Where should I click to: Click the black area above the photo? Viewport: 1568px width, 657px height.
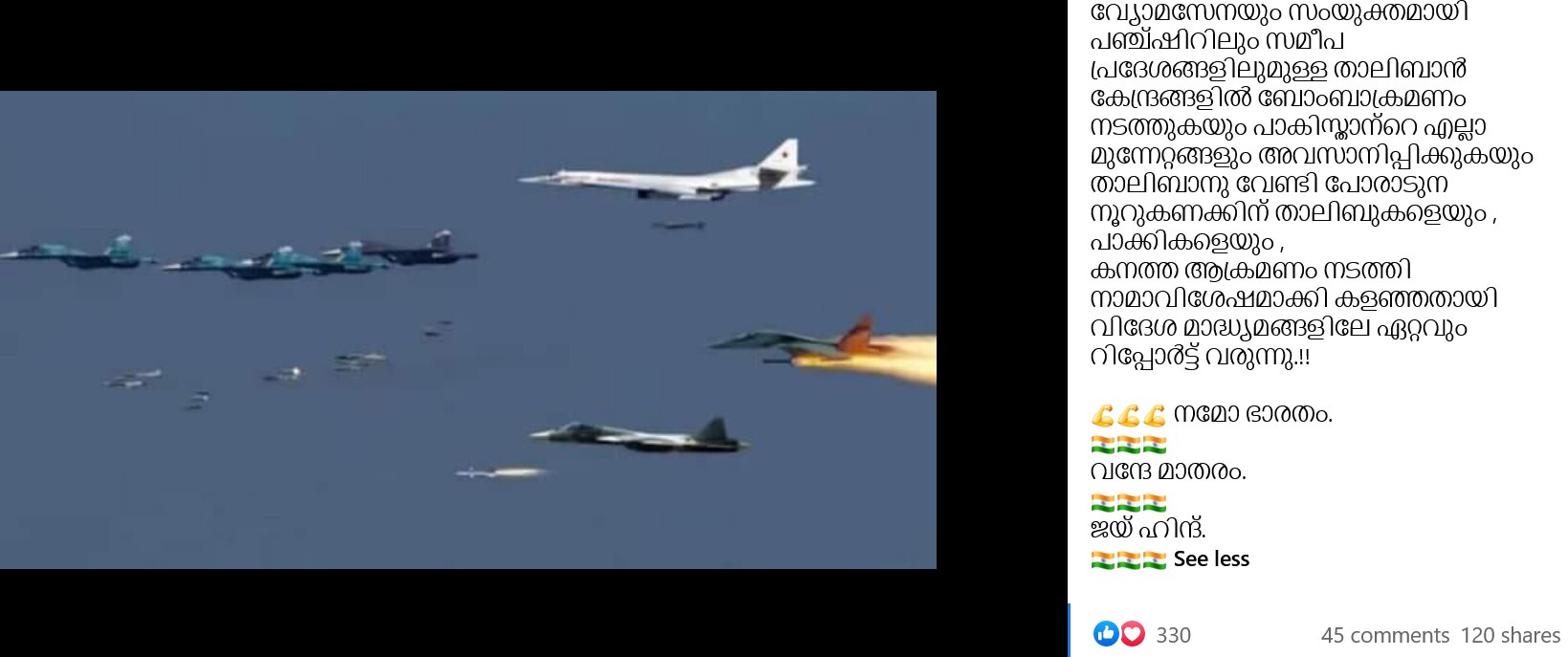tap(468, 45)
